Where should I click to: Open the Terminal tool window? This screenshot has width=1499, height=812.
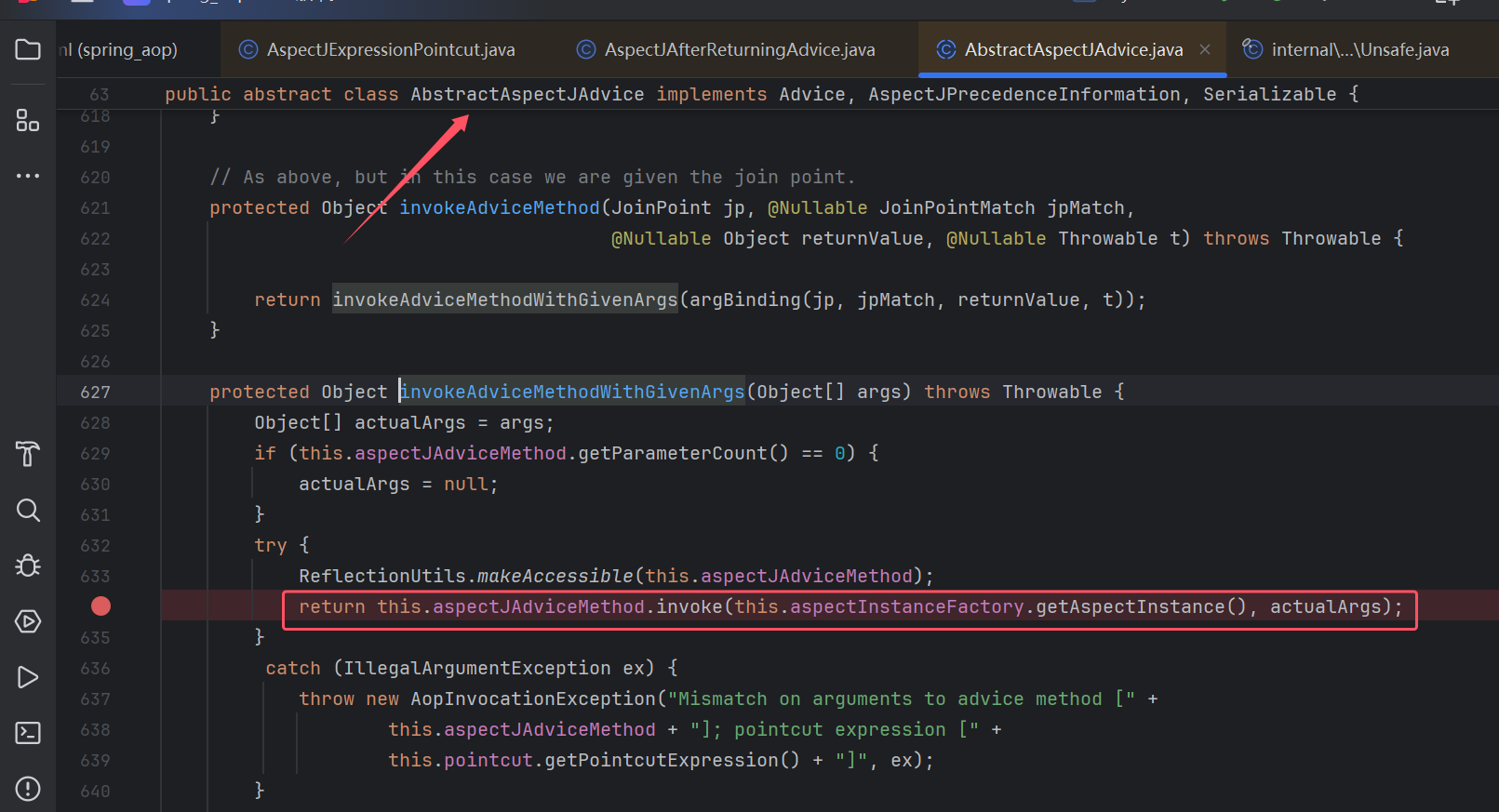point(28,733)
